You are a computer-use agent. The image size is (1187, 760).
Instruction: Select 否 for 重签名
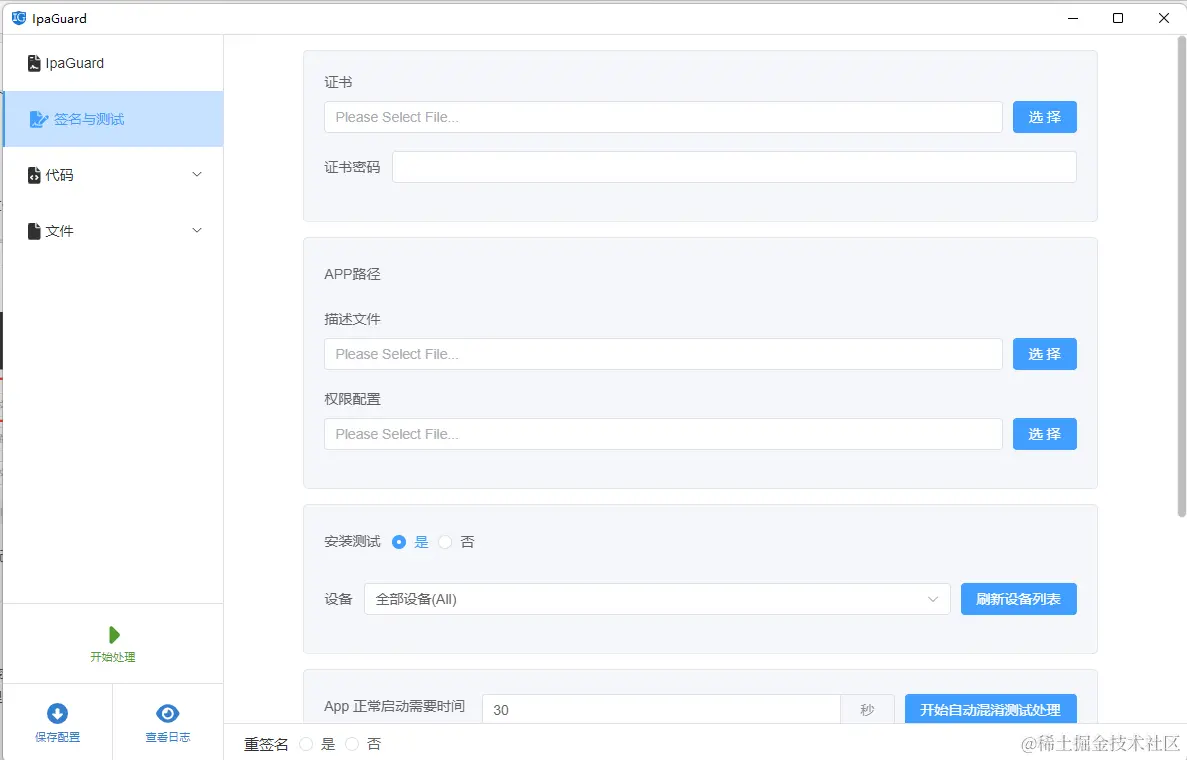352,743
